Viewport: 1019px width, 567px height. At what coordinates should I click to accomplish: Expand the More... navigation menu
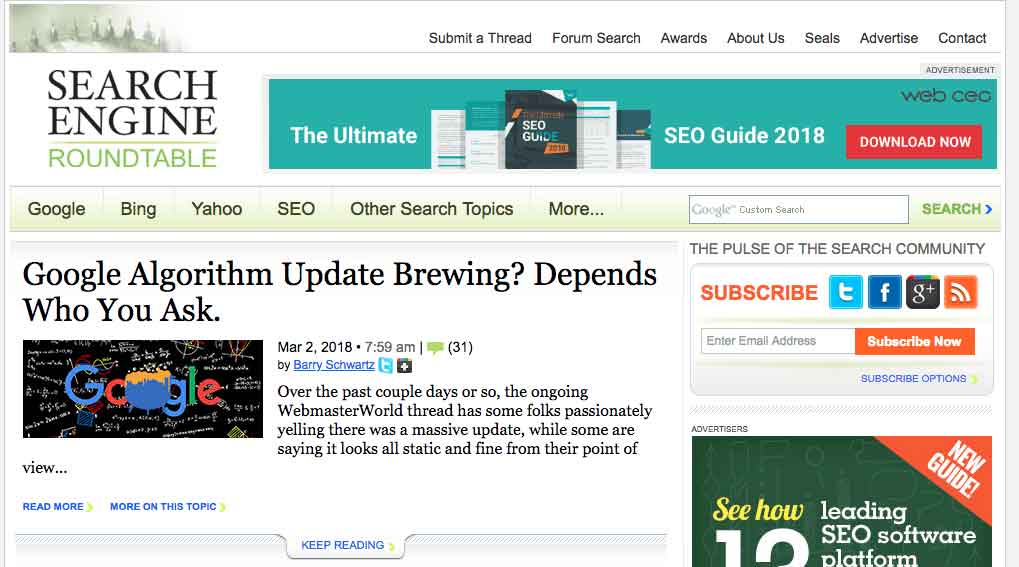[576, 209]
